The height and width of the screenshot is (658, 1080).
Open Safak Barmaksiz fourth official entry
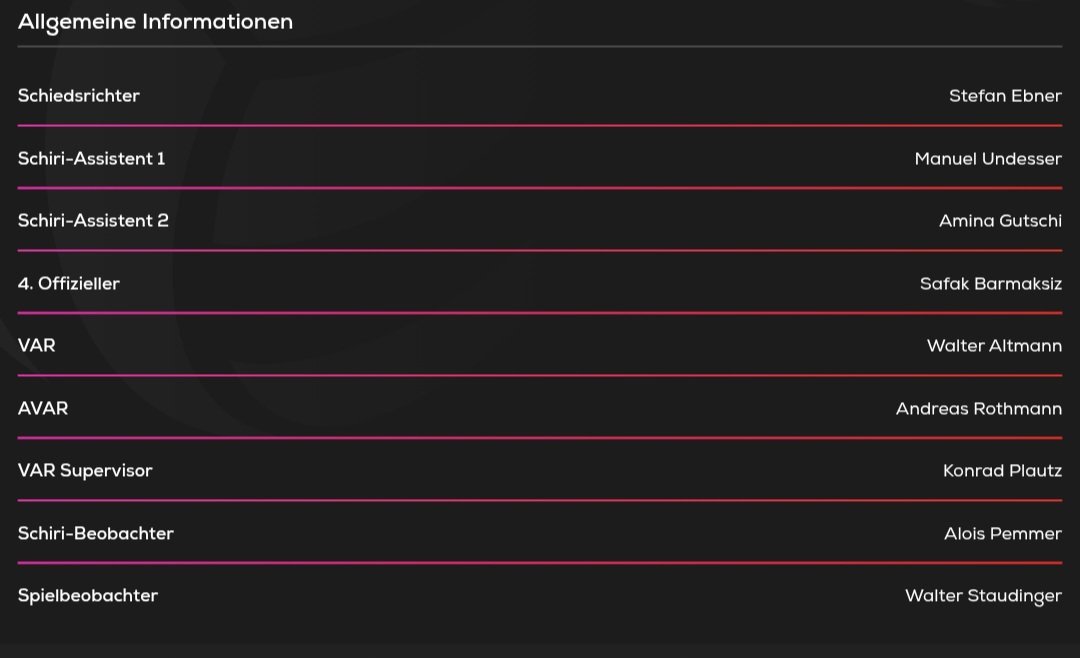coord(990,283)
